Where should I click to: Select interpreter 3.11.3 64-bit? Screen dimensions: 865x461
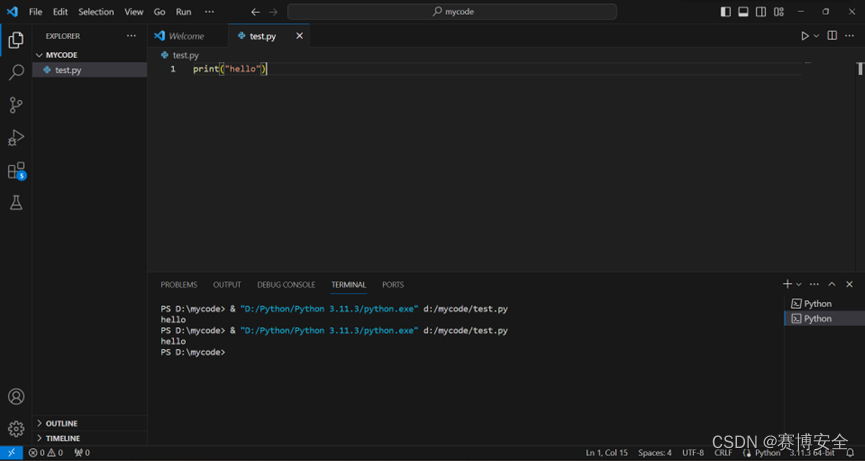pos(811,453)
